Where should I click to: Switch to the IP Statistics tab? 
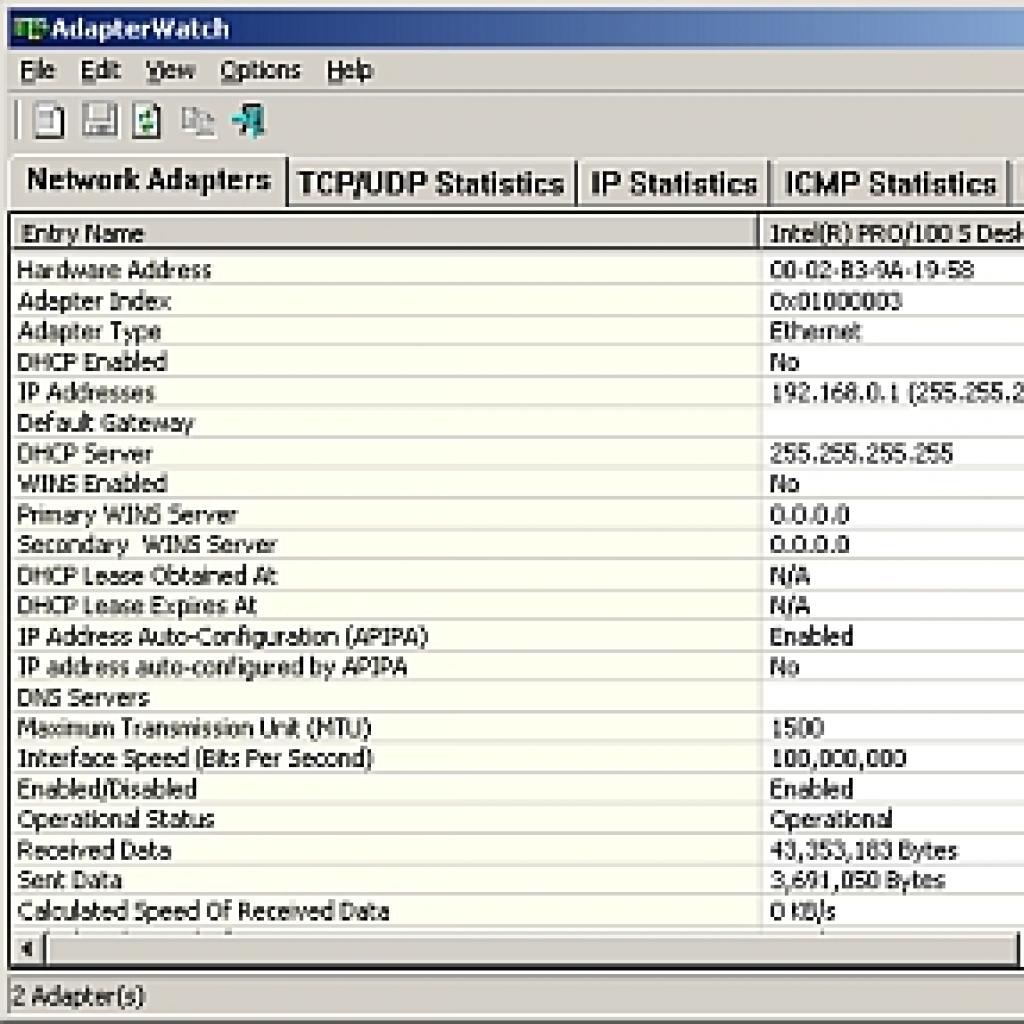[x=673, y=184]
